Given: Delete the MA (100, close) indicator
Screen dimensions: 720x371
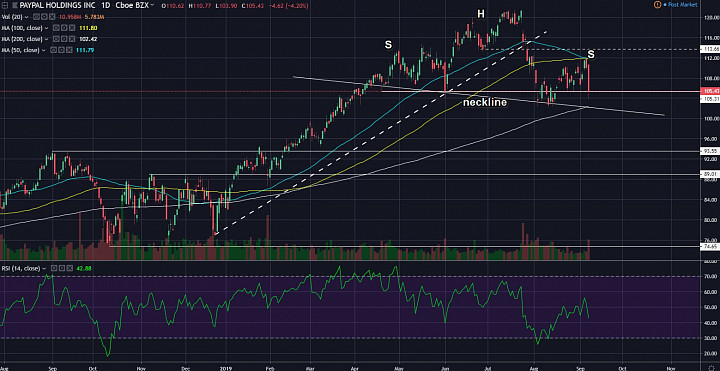Looking at the screenshot, I should click(72, 28).
